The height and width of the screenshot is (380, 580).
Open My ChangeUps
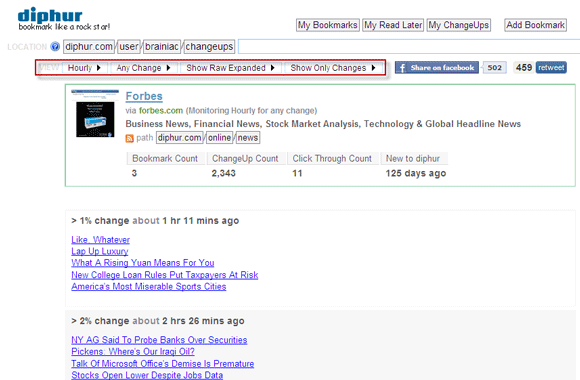tap(459, 25)
